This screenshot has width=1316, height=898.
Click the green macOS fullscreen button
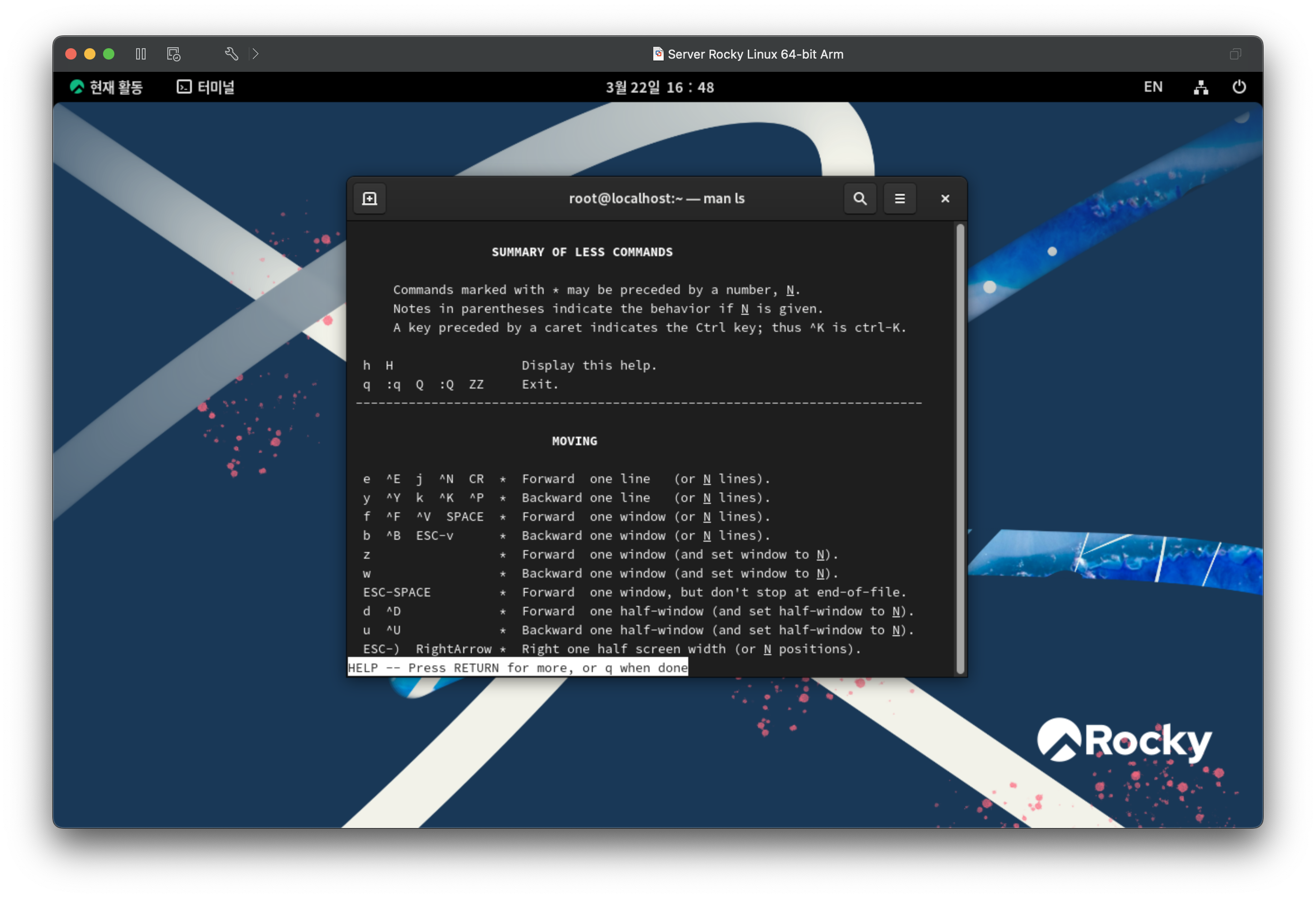coord(109,54)
